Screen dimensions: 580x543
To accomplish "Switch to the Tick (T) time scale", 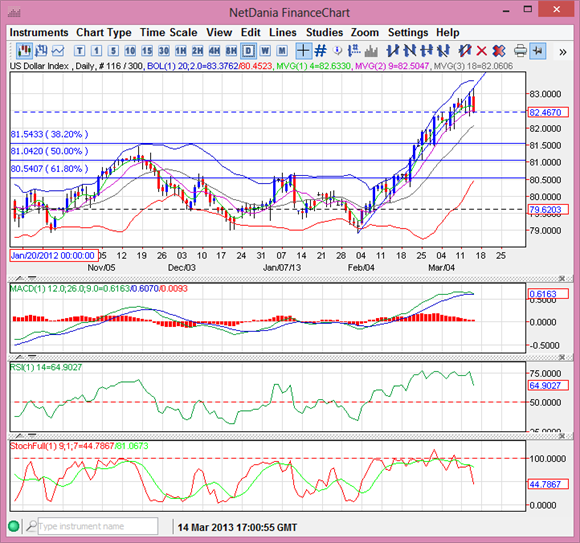I will (x=80, y=51).
